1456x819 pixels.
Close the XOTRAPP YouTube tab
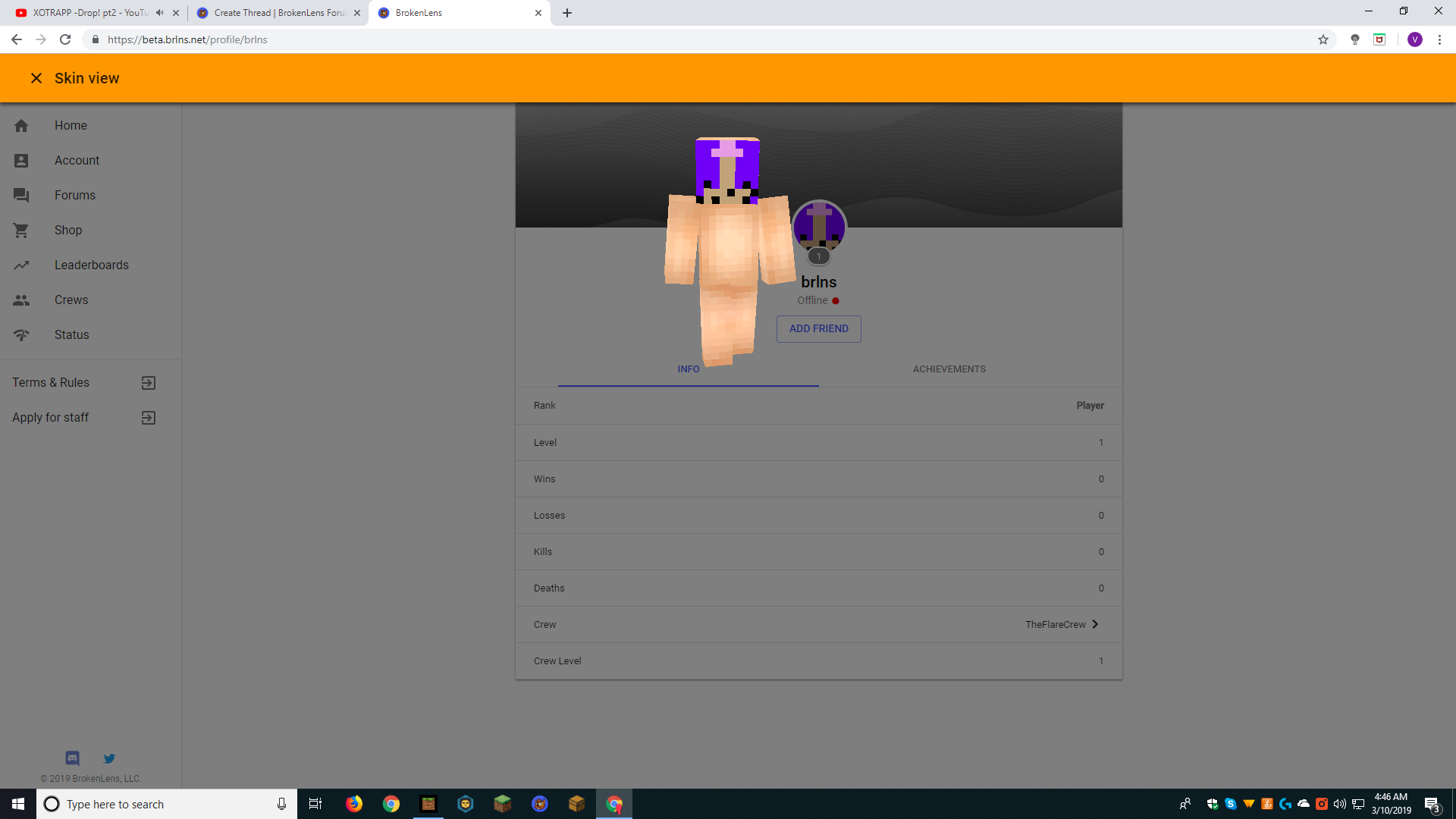[x=176, y=13]
